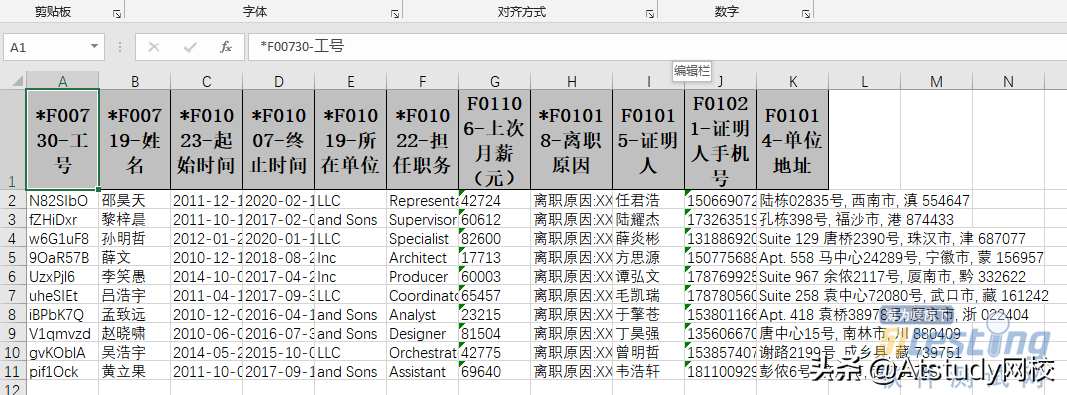Screen dimensions: 1067x395
Task: Click header cell *F01022-担任职务
Action: point(423,140)
